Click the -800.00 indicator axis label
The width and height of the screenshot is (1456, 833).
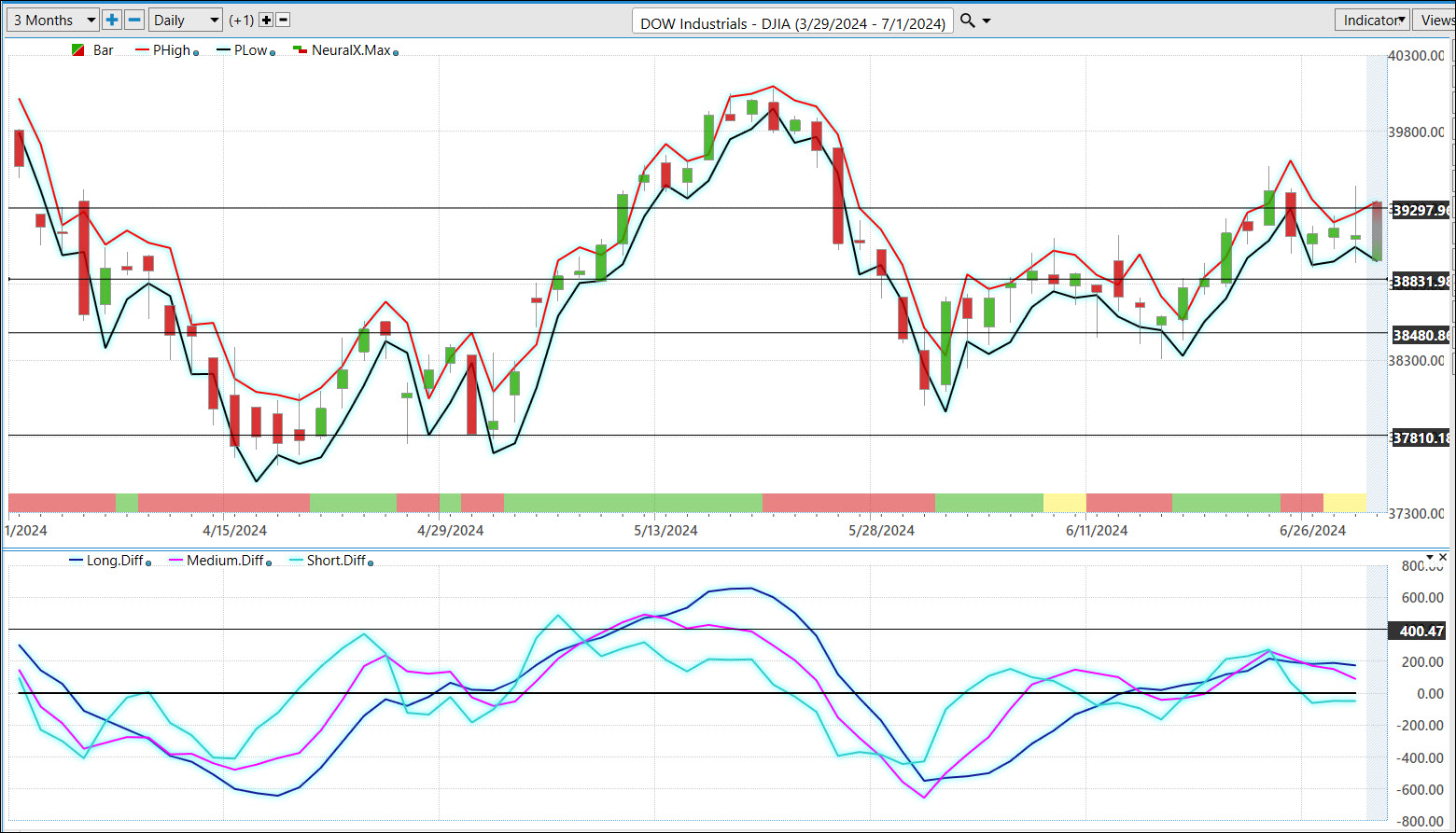click(x=1421, y=822)
